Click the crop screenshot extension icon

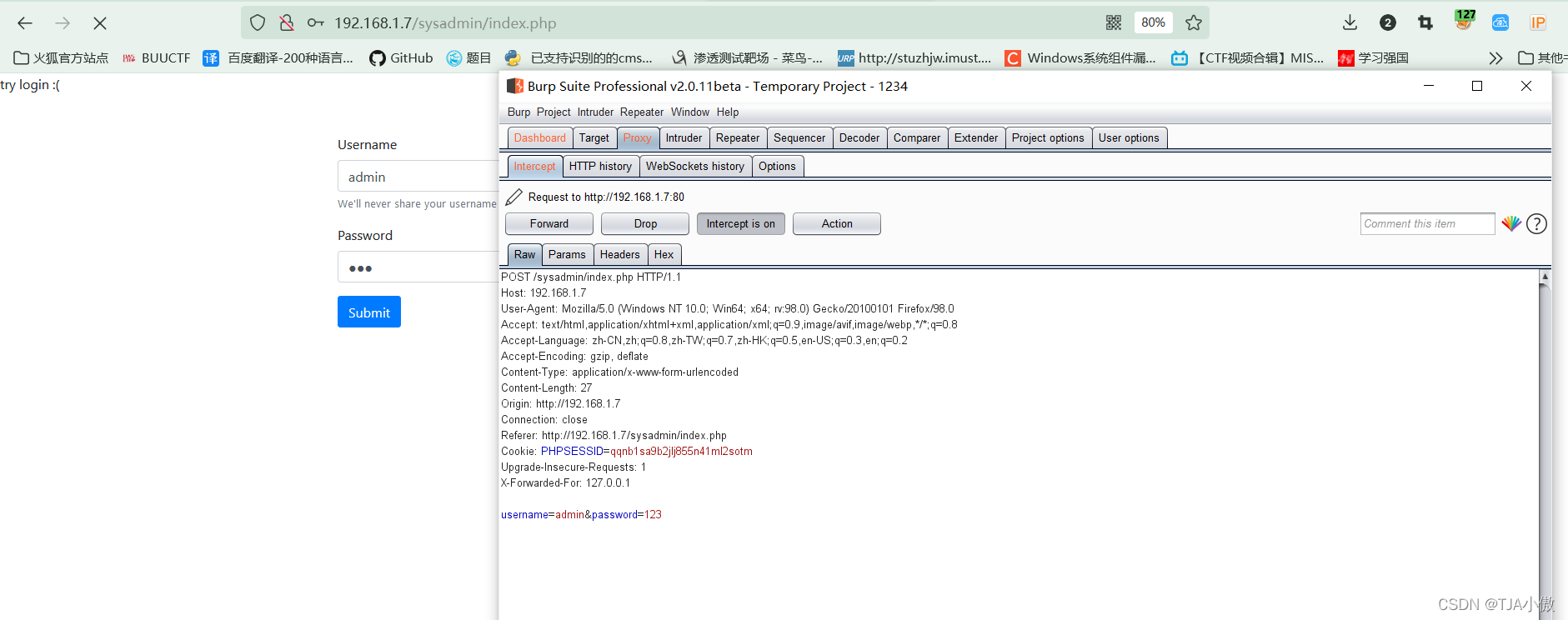point(1425,23)
